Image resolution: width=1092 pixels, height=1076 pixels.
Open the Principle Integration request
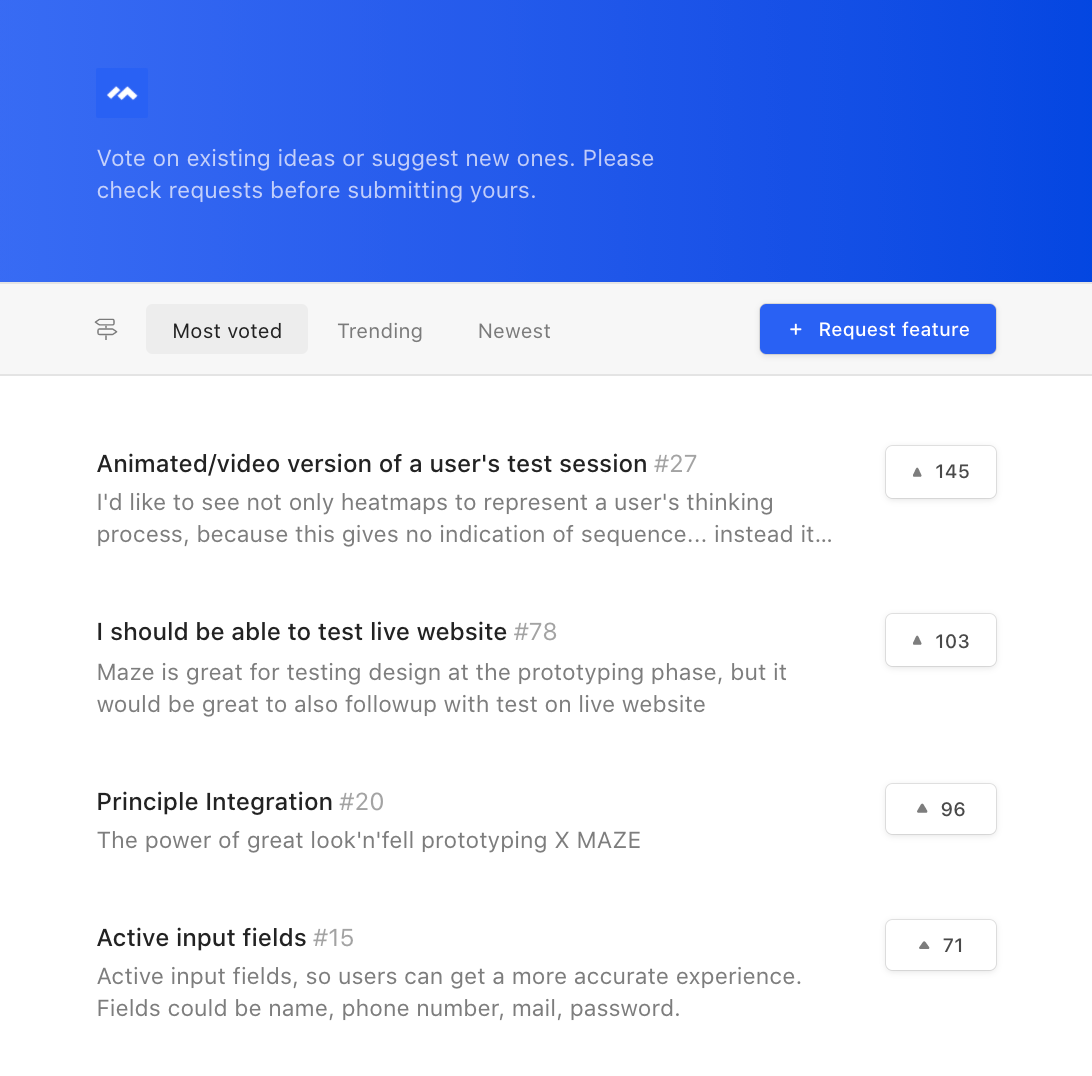pyautogui.click(x=214, y=802)
